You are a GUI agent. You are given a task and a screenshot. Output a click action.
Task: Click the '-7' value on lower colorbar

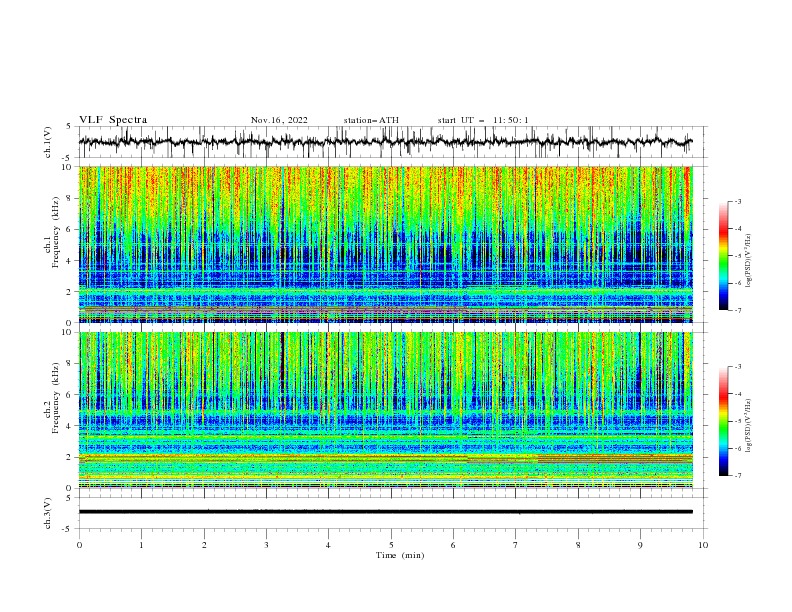pos(737,475)
